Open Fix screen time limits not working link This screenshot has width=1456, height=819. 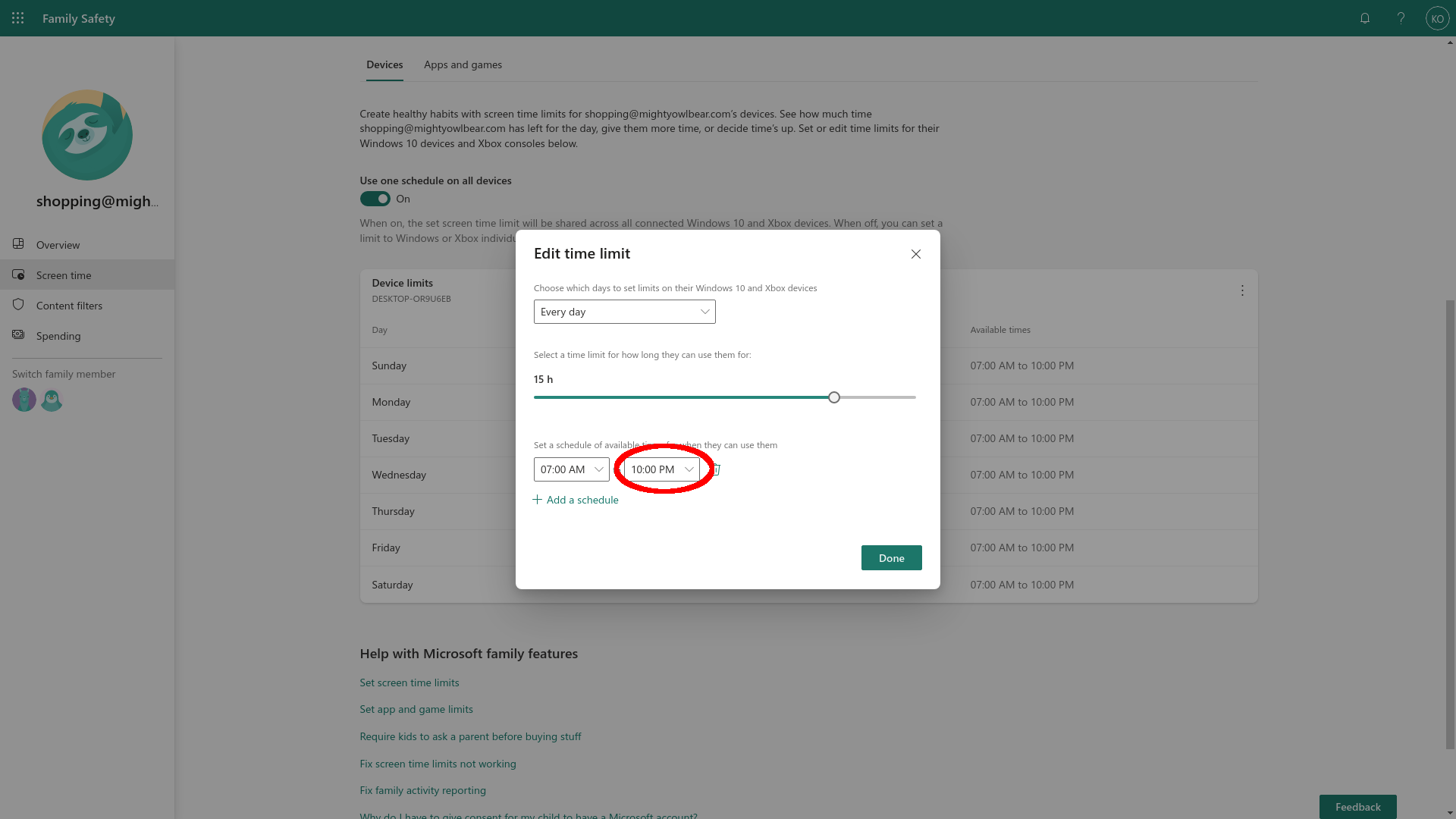438,764
